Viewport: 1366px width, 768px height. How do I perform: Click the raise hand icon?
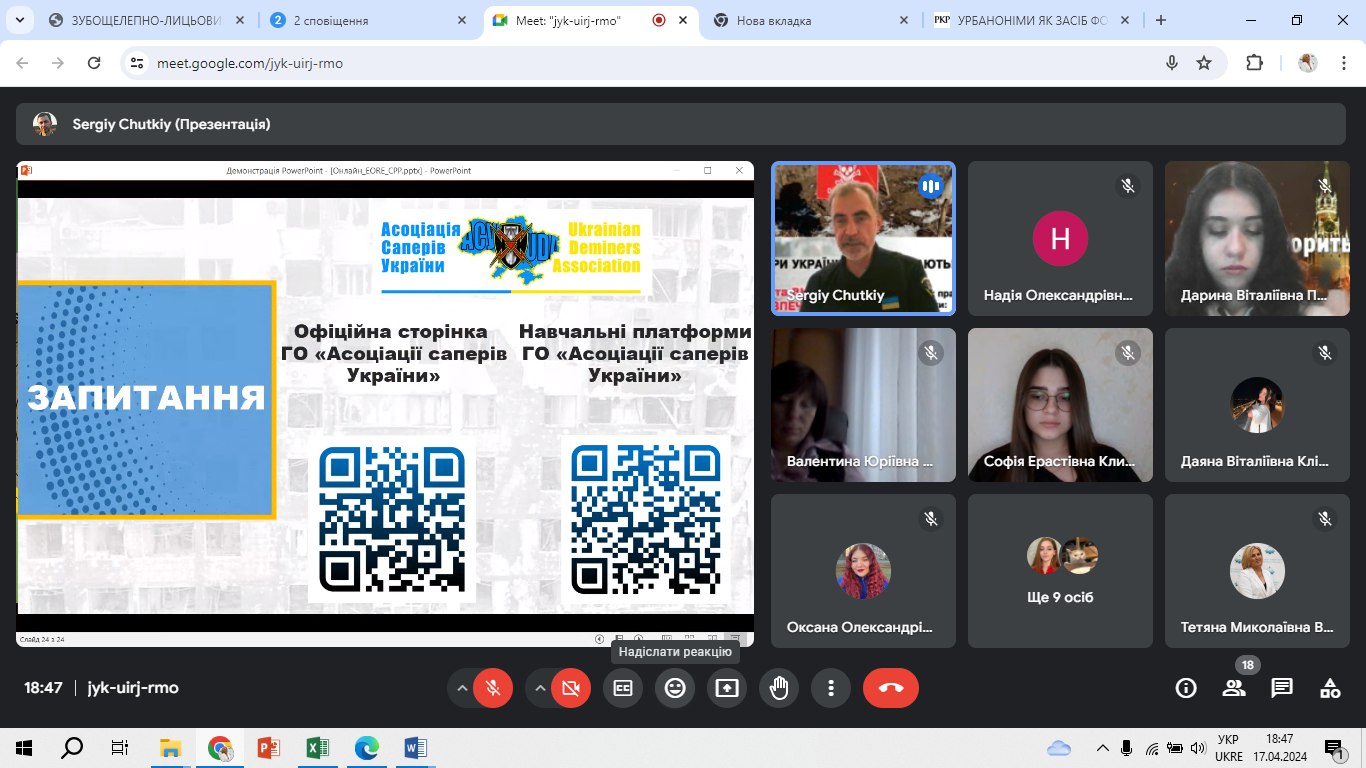[x=779, y=688]
